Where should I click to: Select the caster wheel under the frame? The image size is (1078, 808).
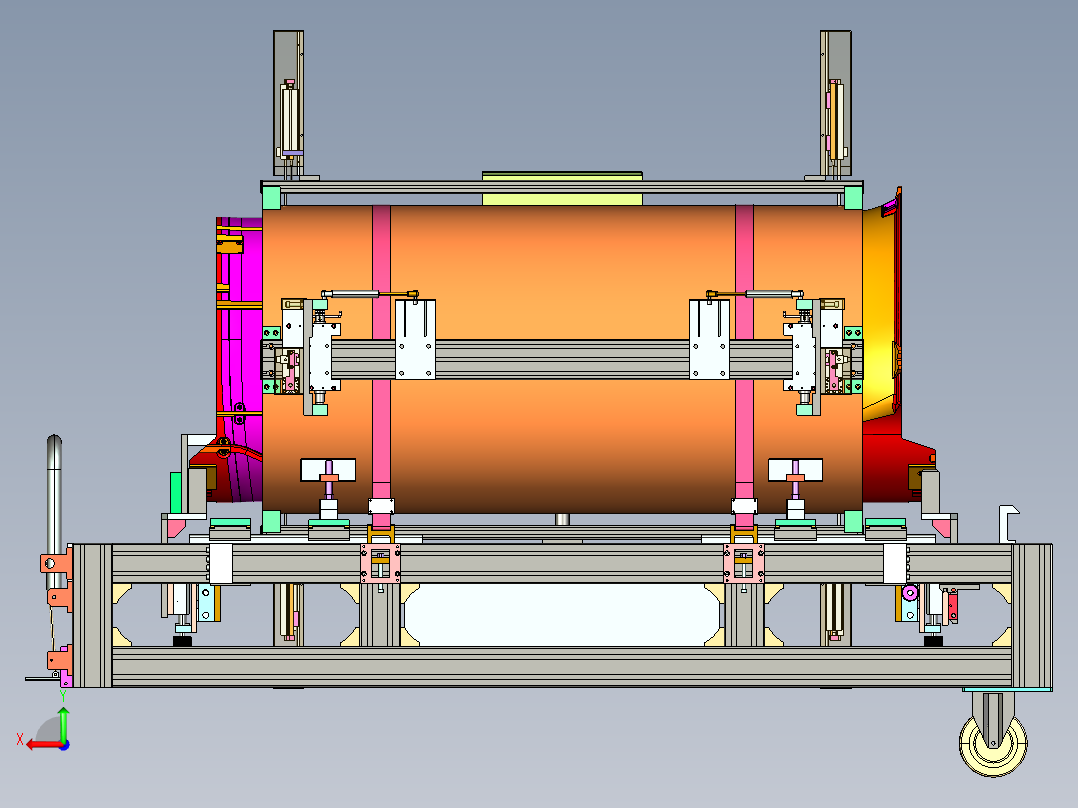pyautogui.click(x=993, y=744)
